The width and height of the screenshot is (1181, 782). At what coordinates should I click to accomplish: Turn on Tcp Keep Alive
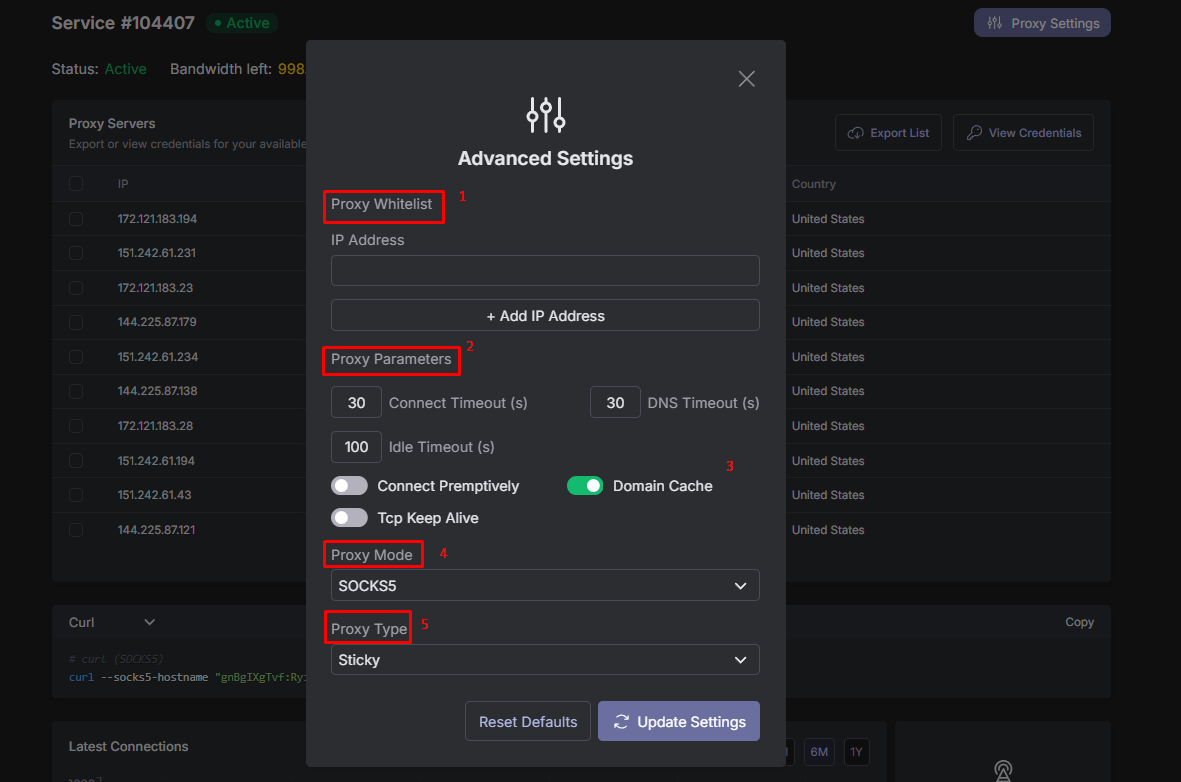click(x=349, y=518)
